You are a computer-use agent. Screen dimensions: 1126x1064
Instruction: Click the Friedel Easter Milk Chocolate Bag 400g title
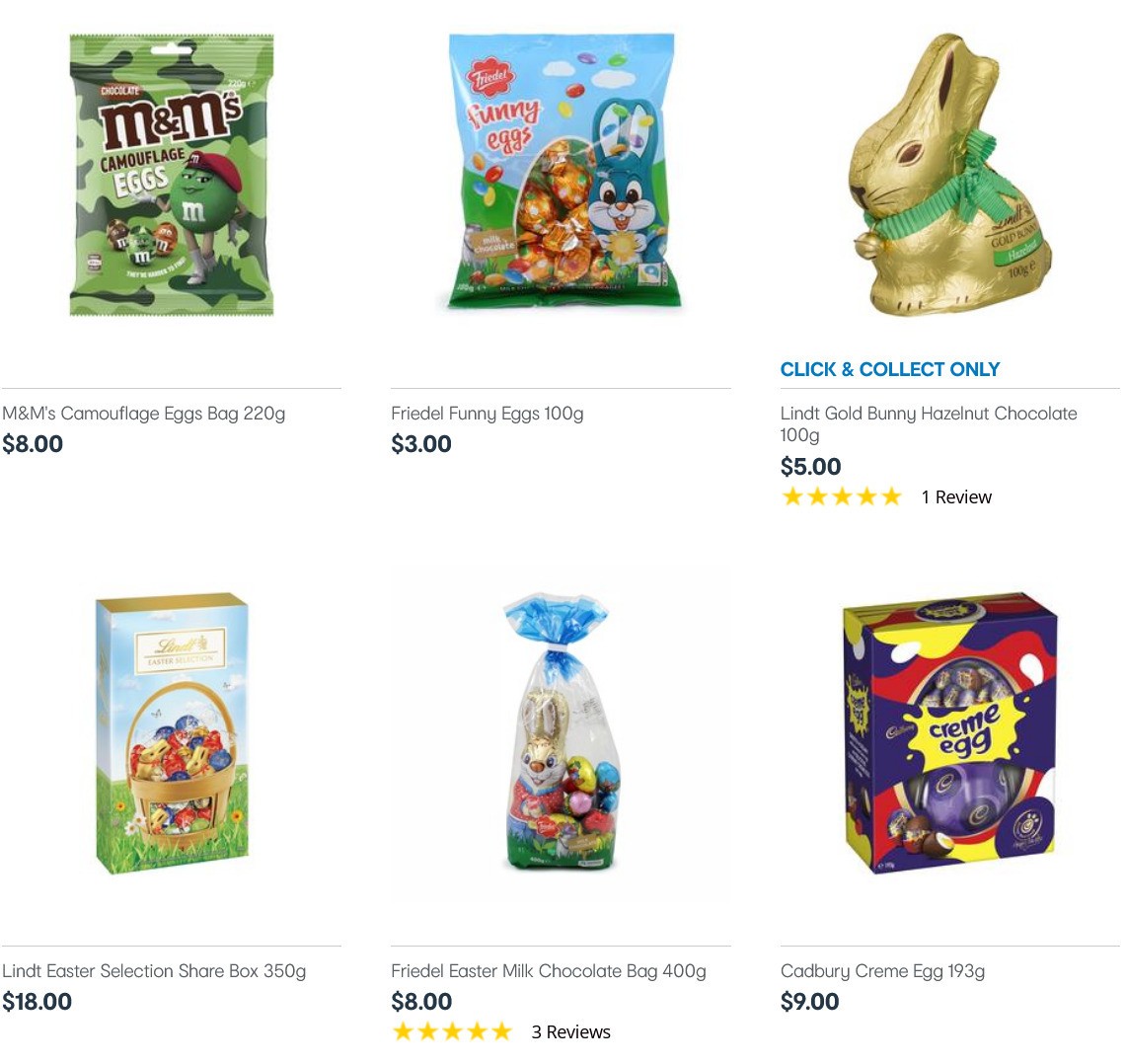(x=548, y=971)
